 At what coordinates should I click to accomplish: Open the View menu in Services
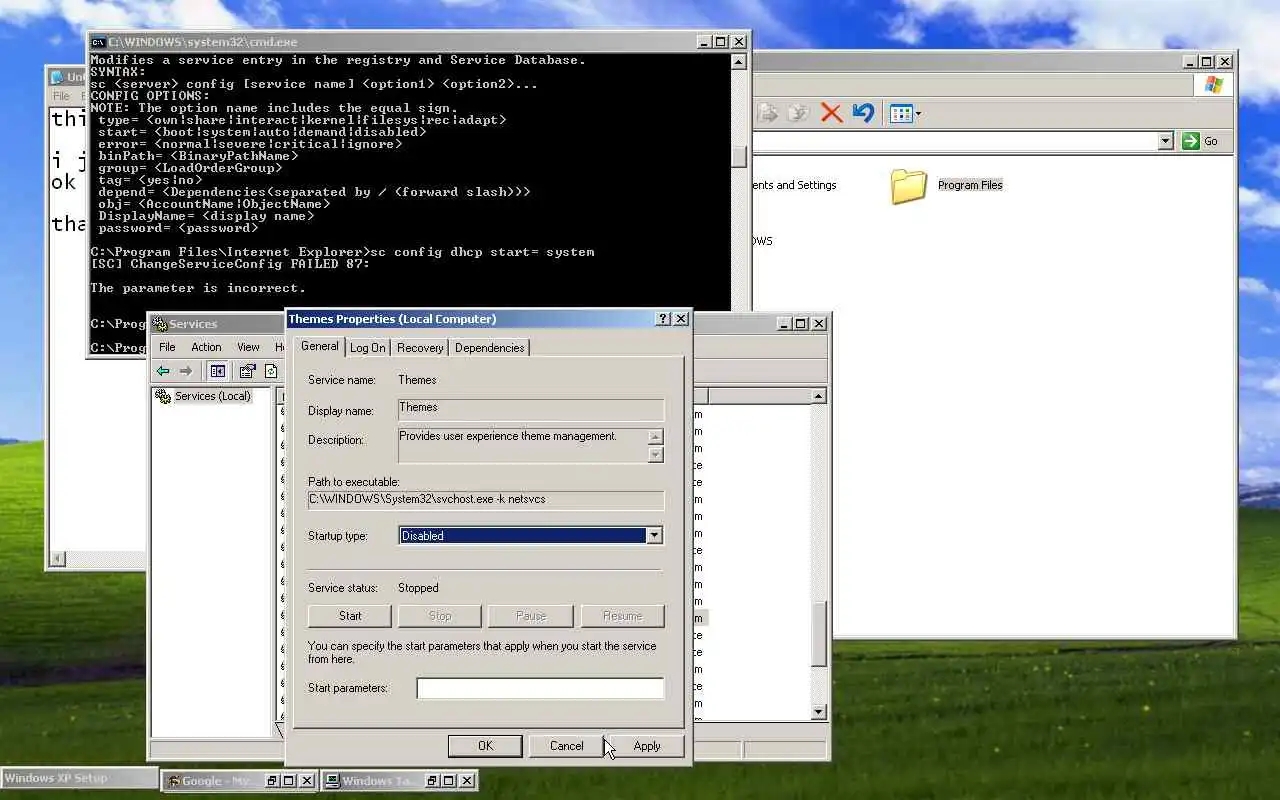[x=248, y=347]
